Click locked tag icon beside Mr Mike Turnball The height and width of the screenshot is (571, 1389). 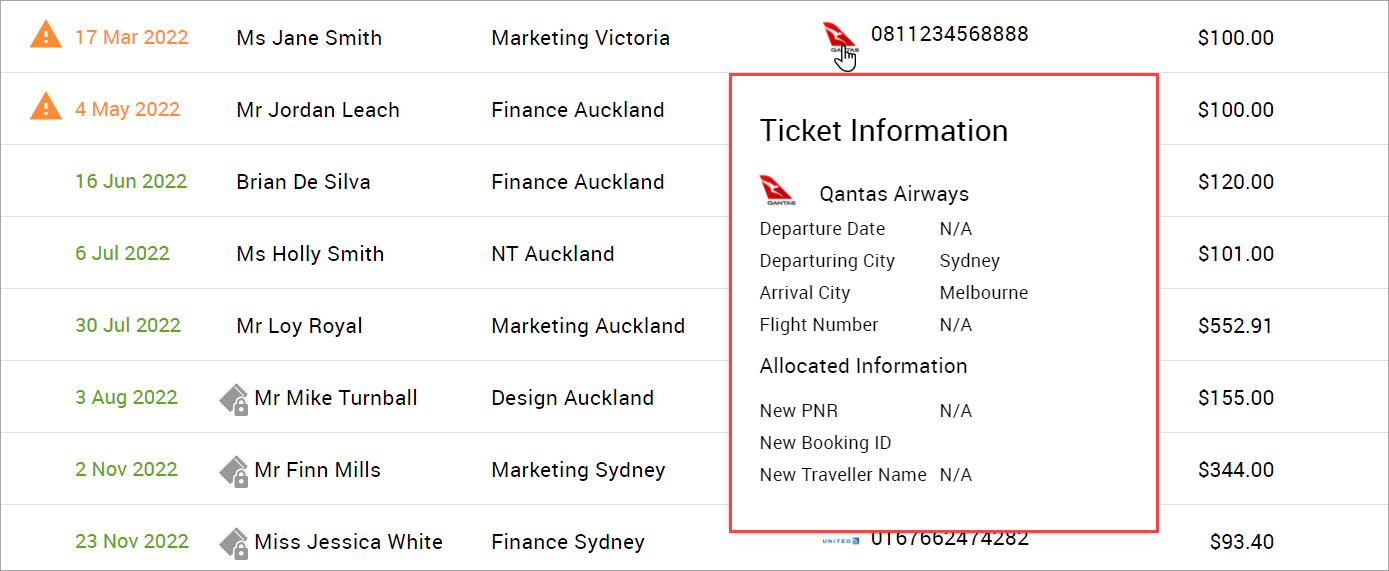pyautogui.click(x=233, y=399)
